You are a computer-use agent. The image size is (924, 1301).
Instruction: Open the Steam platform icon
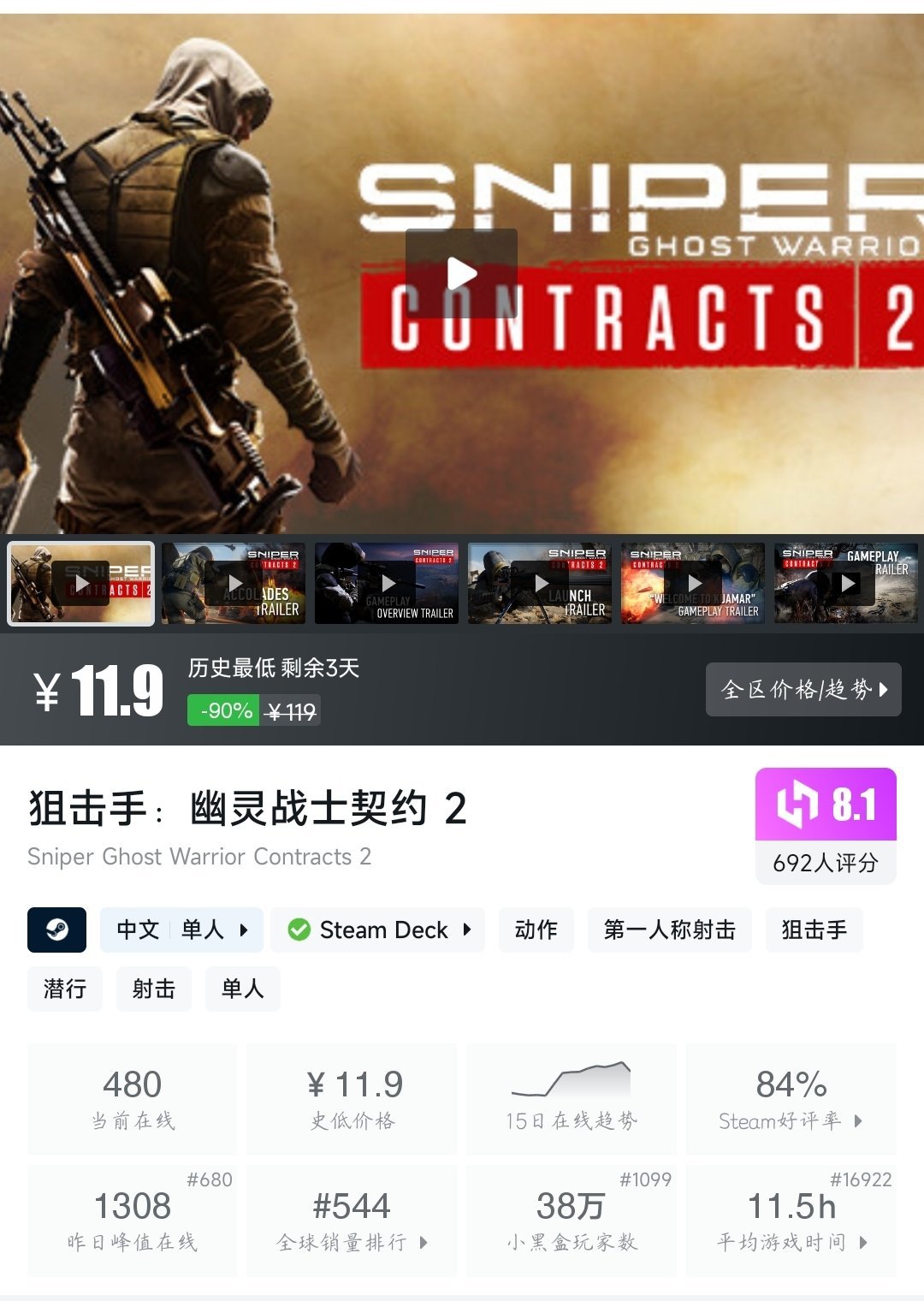56,930
